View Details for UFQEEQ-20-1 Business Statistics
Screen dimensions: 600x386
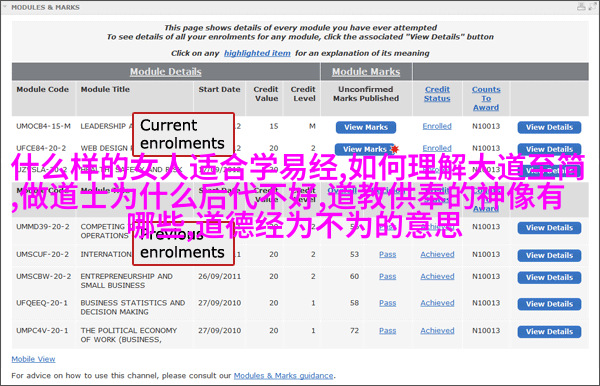coord(549,304)
